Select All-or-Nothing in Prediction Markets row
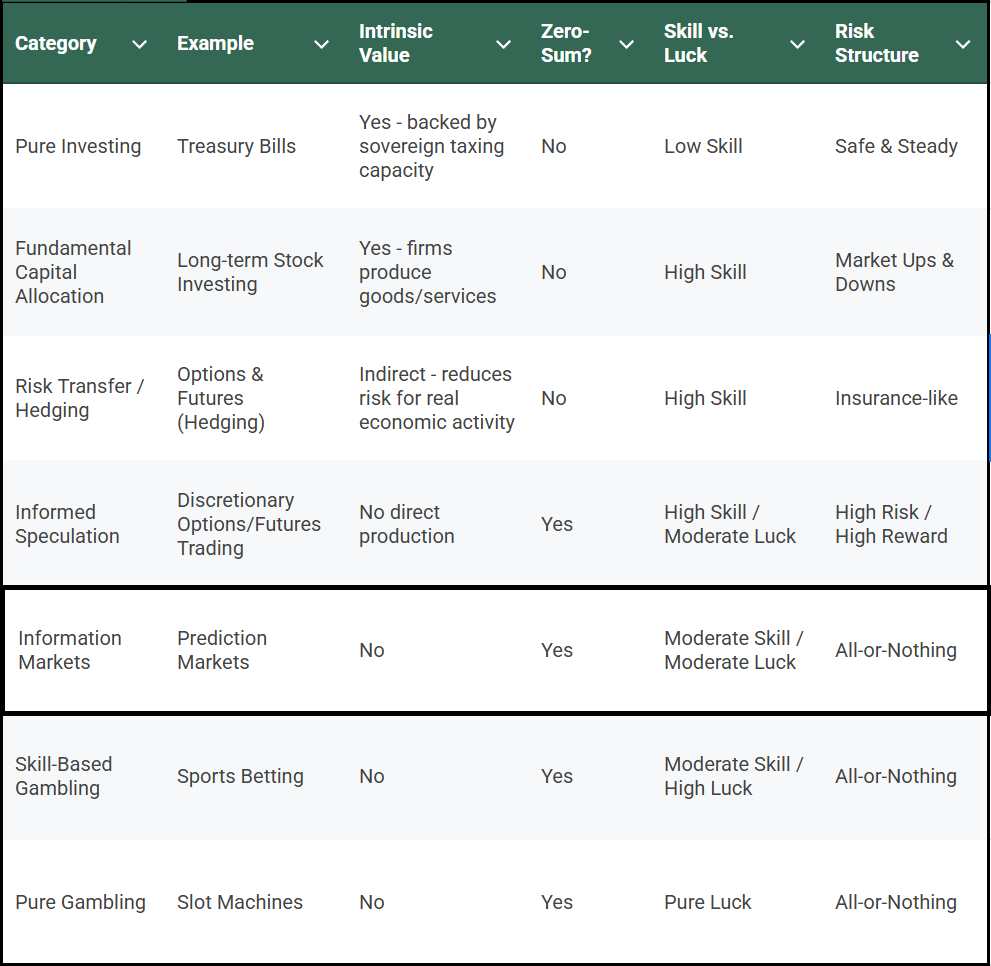 click(896, 649)
